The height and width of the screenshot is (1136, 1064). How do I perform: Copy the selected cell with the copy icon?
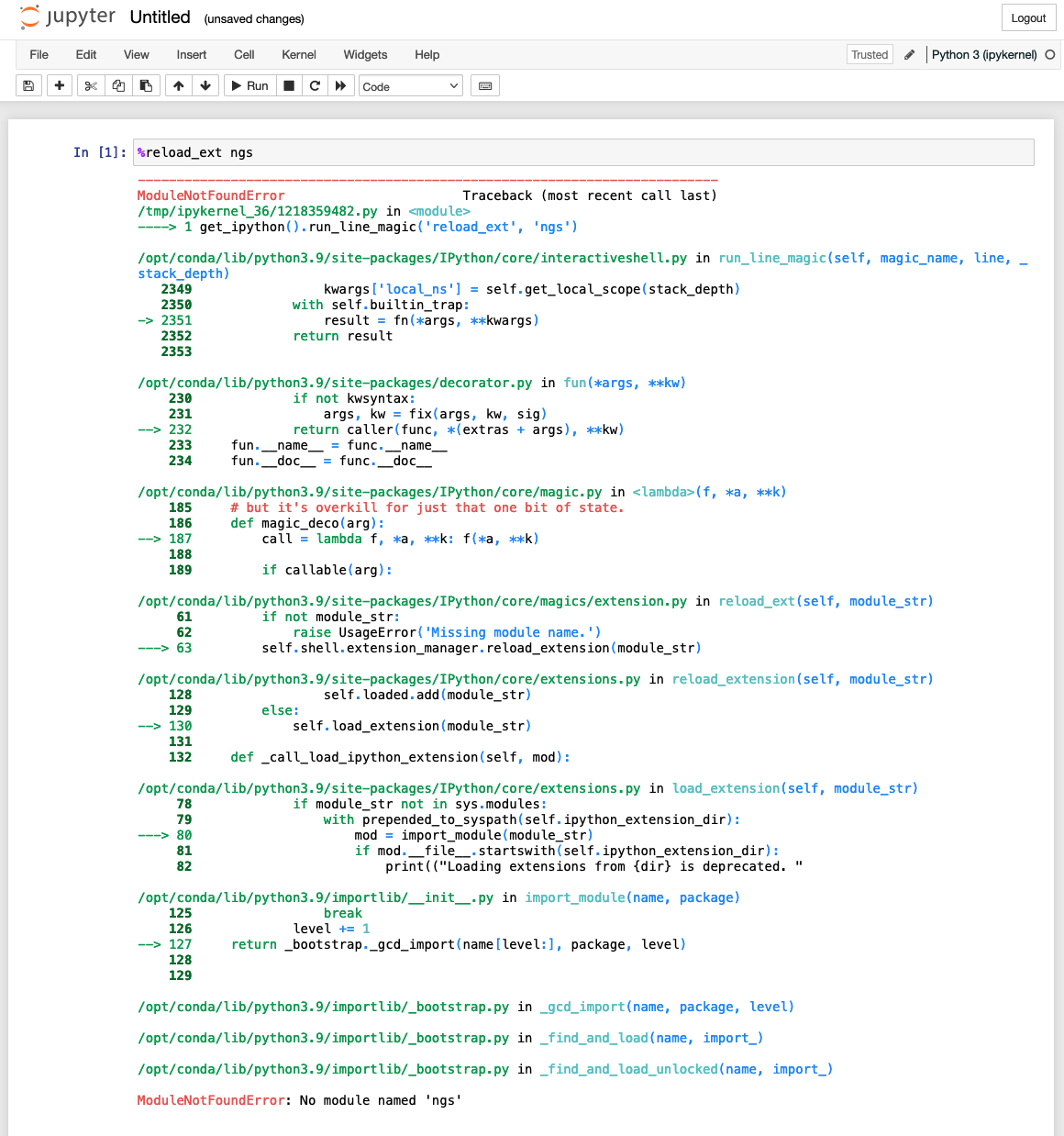(118, 84)
